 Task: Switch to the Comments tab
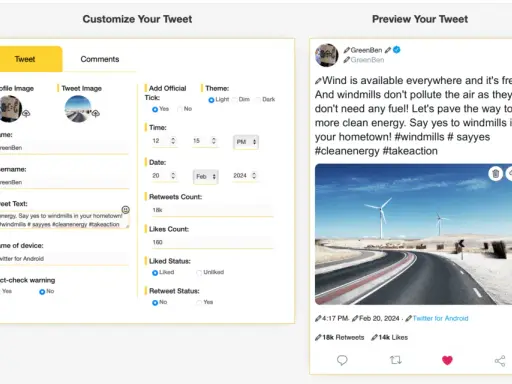click(100, 59)
